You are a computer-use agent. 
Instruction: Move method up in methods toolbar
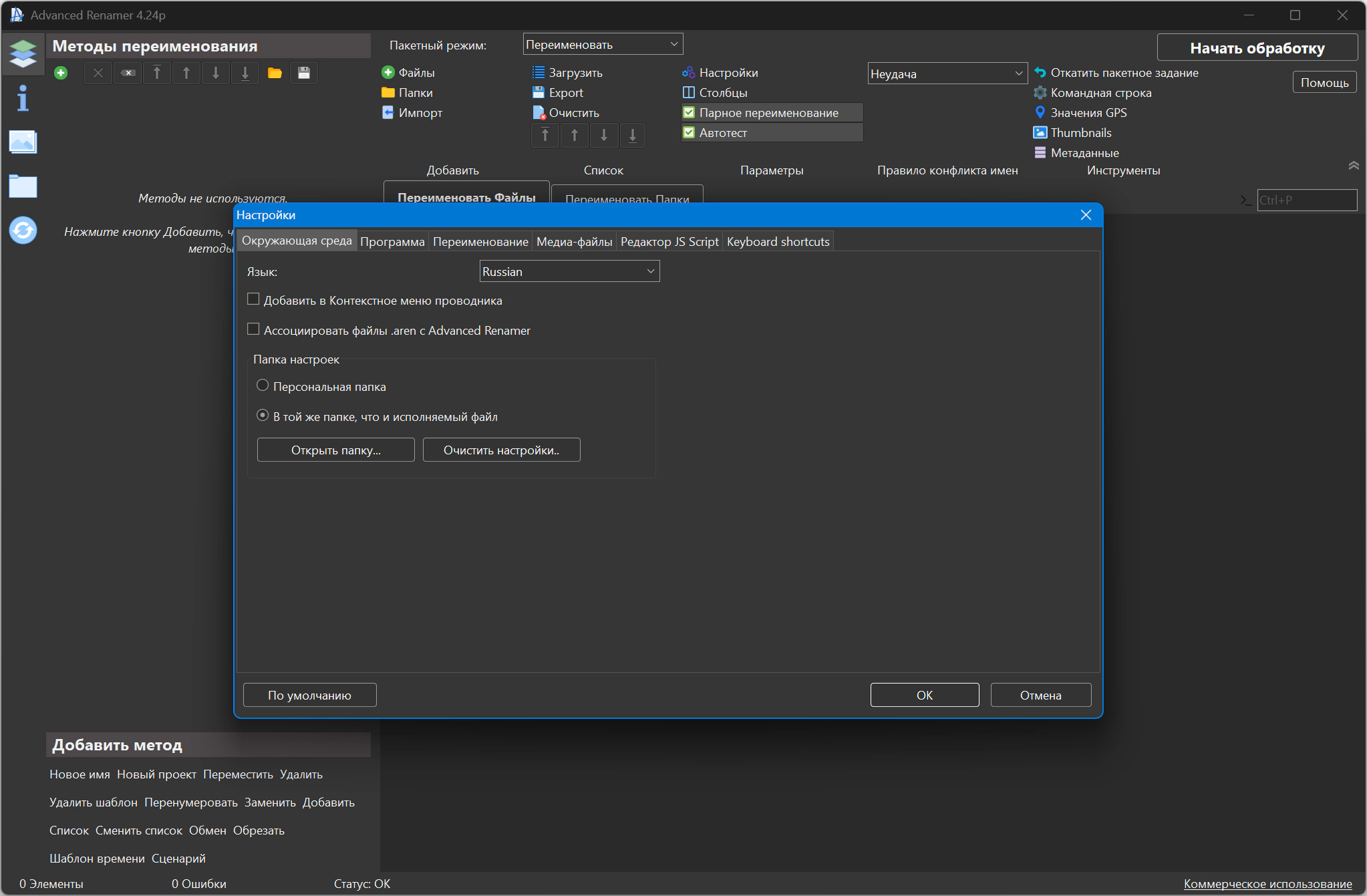pos(186,73)
